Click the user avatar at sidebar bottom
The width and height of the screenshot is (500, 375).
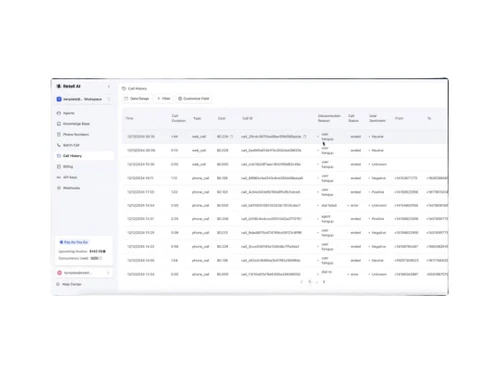[x=59, y=273]
